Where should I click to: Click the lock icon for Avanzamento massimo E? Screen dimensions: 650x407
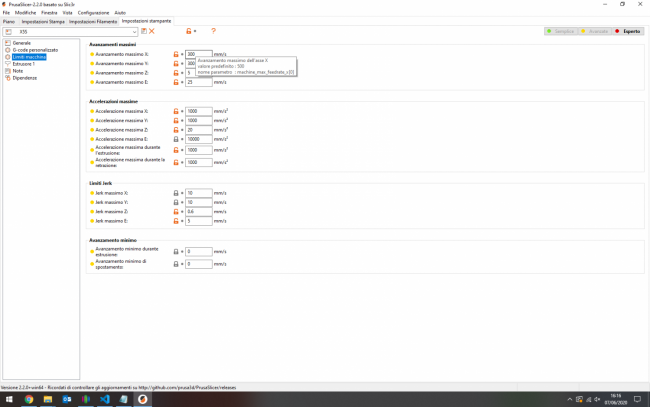pyautogui.click(x=176, y=82)
